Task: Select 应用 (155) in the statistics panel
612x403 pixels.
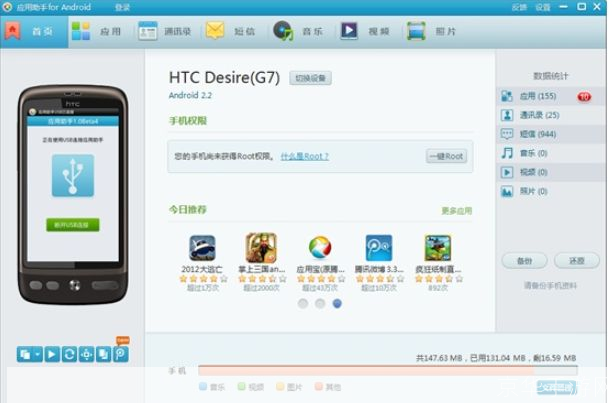Action: coord(551,96)
